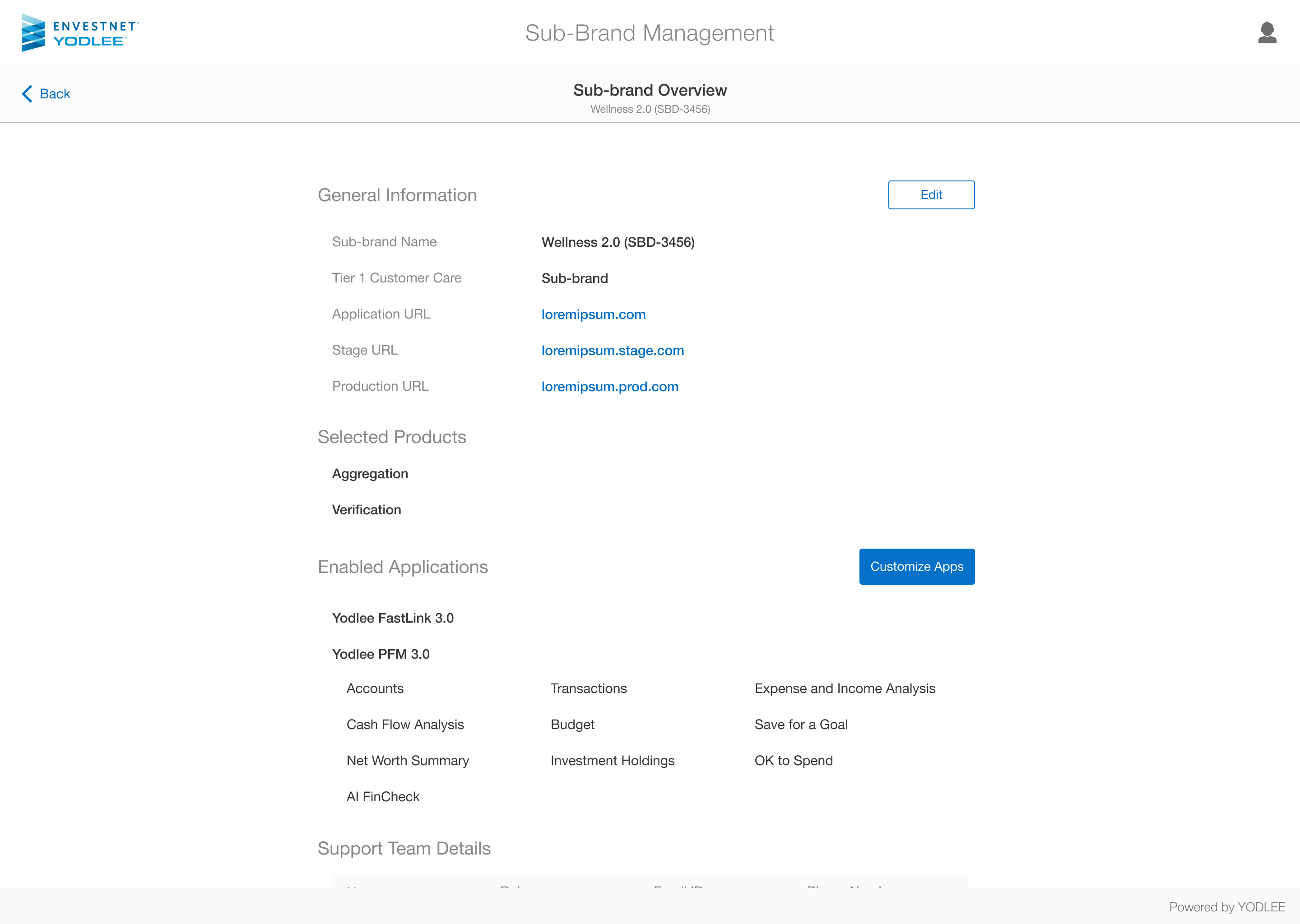Go back using the Back link
1300x924 pixels.
click(x=55, y=94)
